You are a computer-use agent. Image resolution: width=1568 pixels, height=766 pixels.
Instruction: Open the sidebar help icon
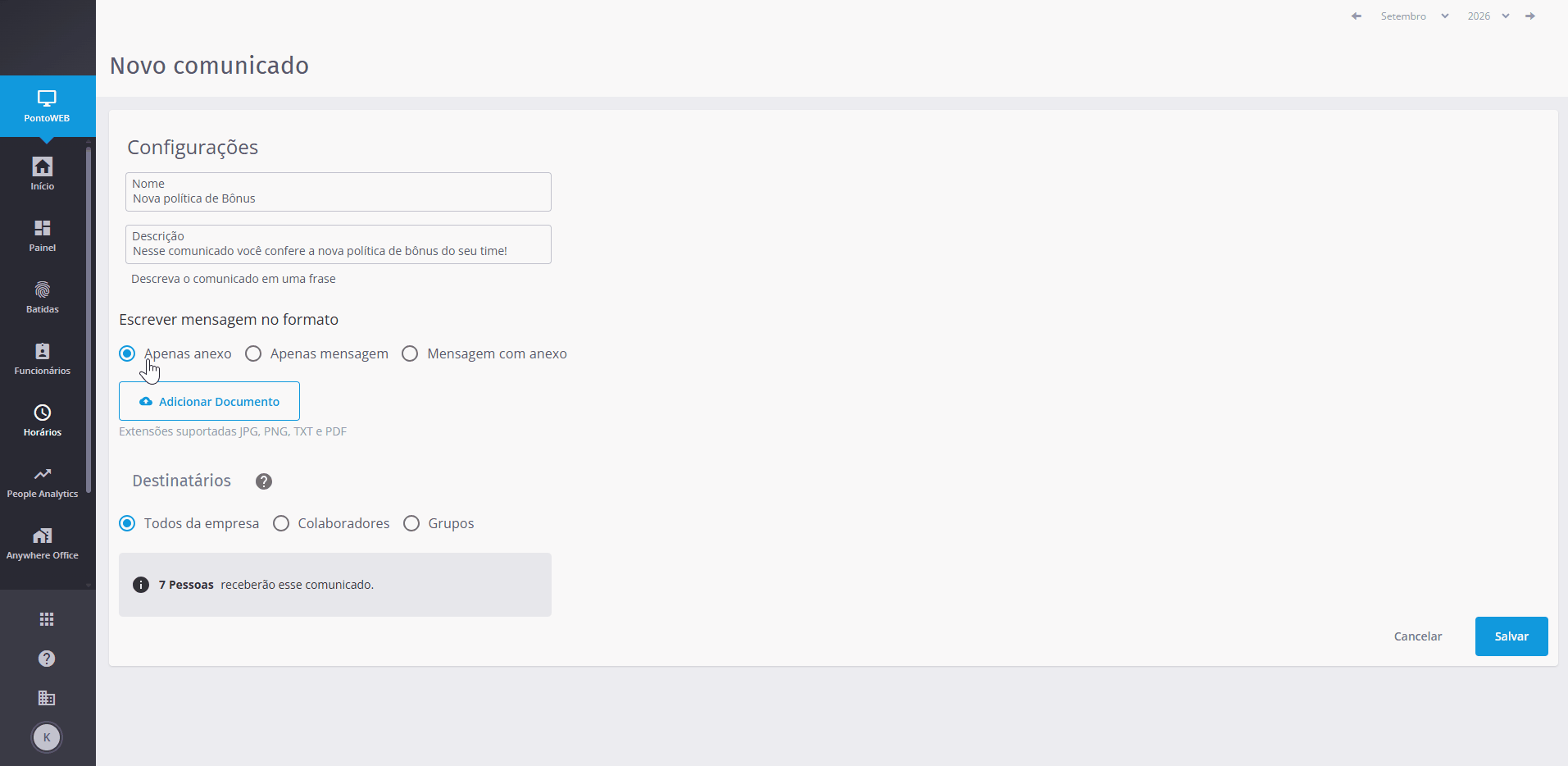click(x=47, y=659)
